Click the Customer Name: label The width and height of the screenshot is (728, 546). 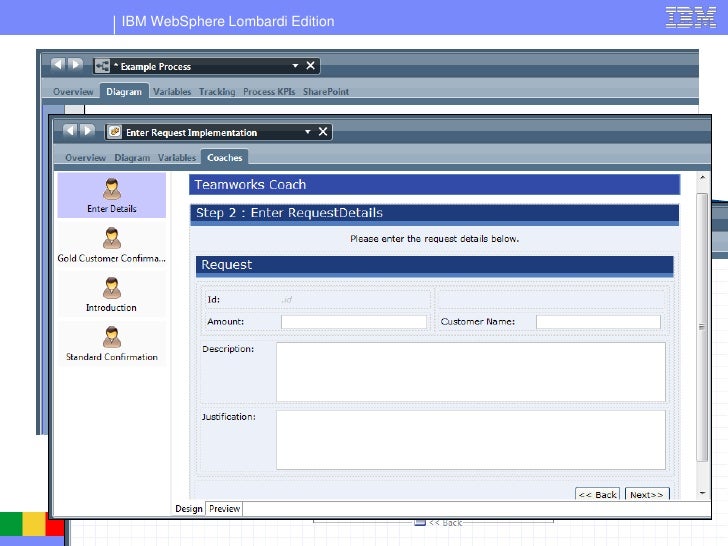click(478, 321)
